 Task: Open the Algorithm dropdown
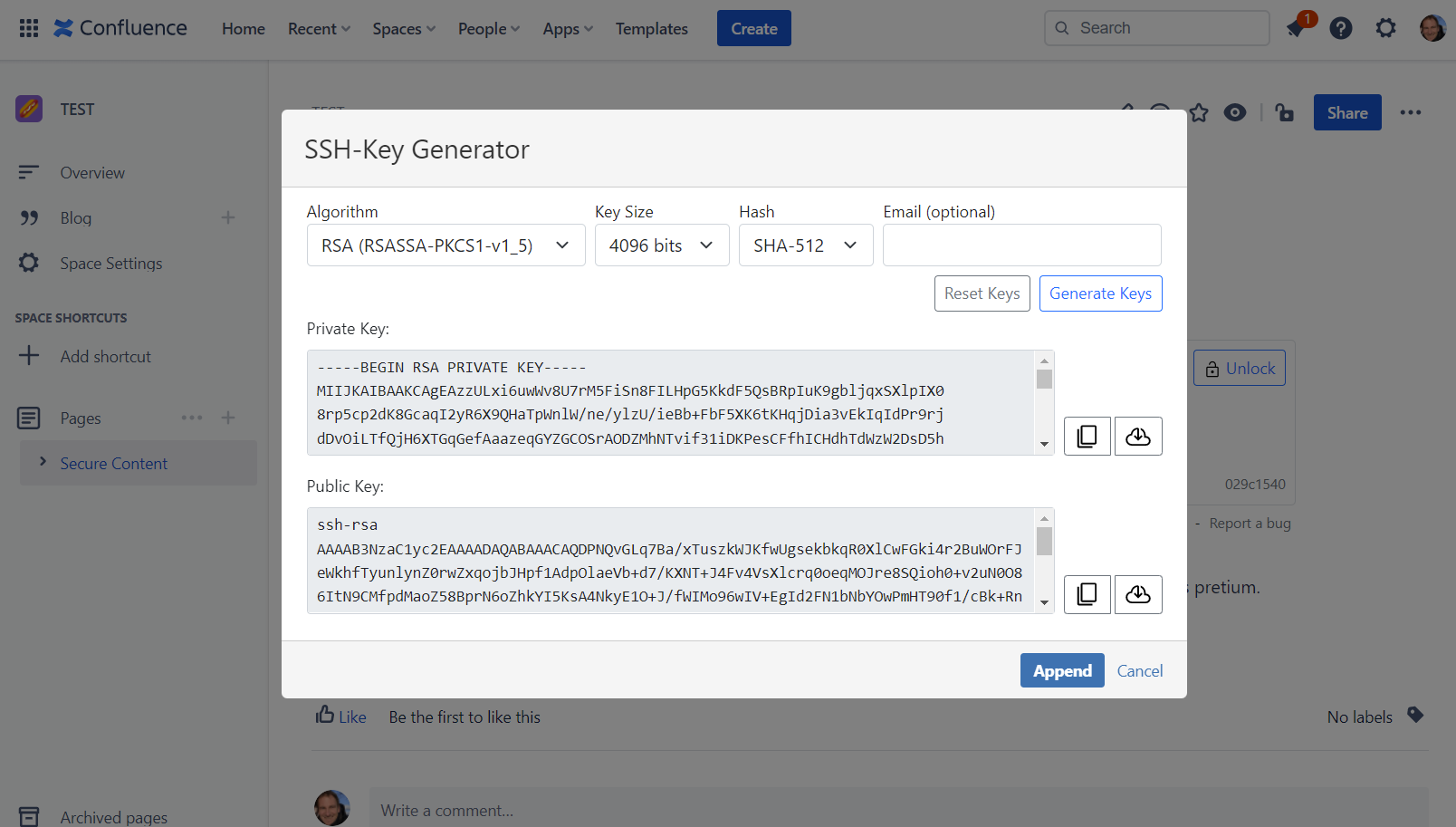[445, 245]
